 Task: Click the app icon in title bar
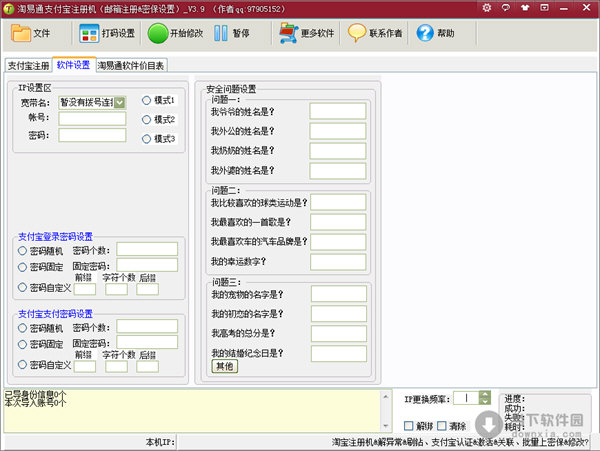click(9, 8)
